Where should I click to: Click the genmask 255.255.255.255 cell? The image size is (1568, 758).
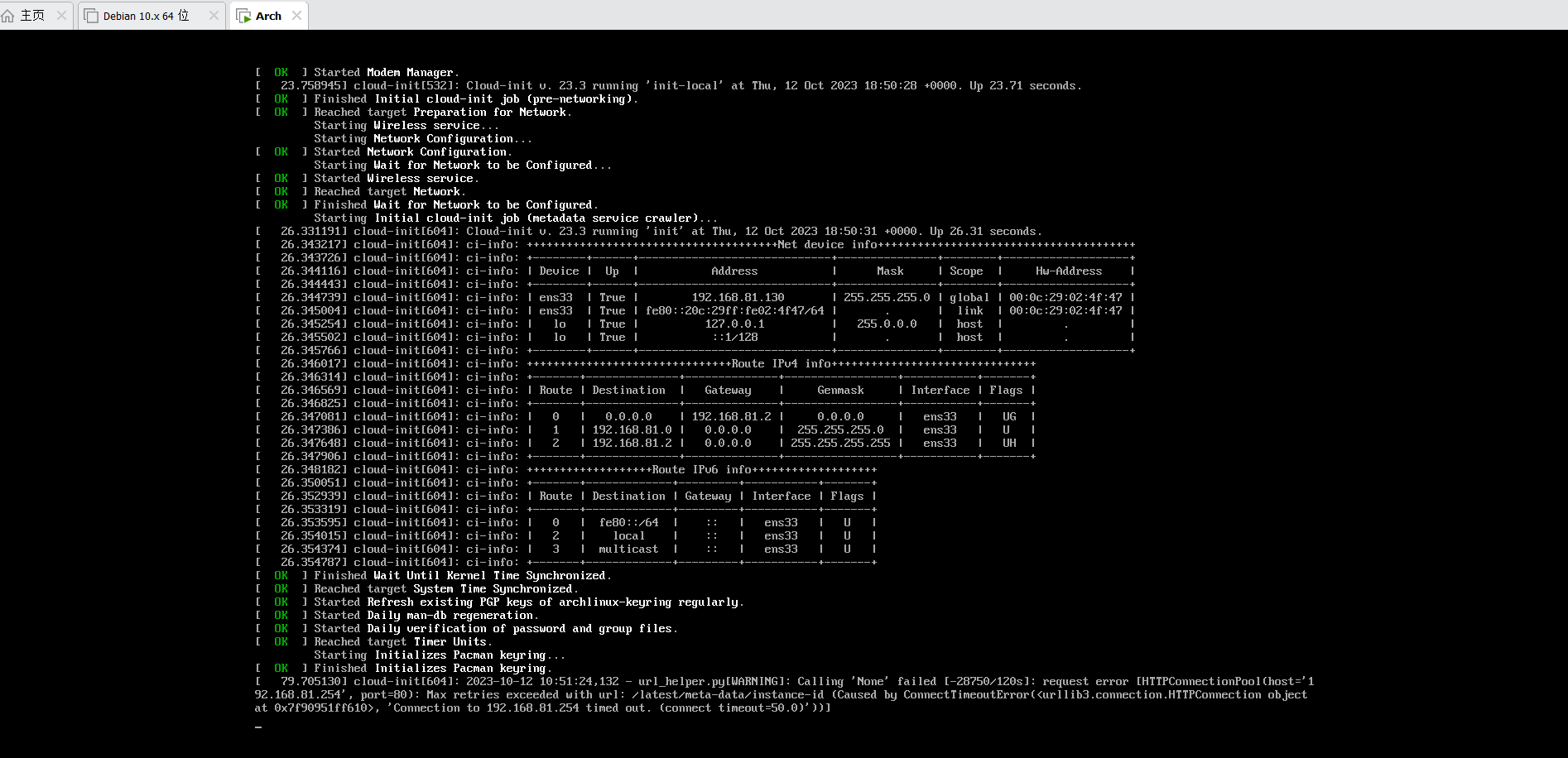(840, 444)
